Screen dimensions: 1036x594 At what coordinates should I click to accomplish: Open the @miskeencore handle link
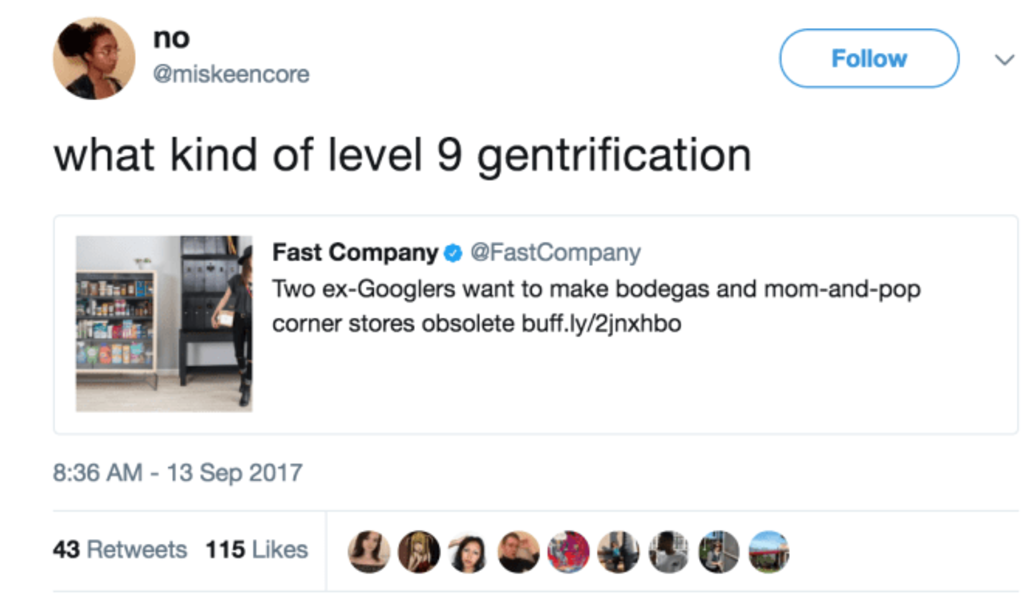pos(231,75)
